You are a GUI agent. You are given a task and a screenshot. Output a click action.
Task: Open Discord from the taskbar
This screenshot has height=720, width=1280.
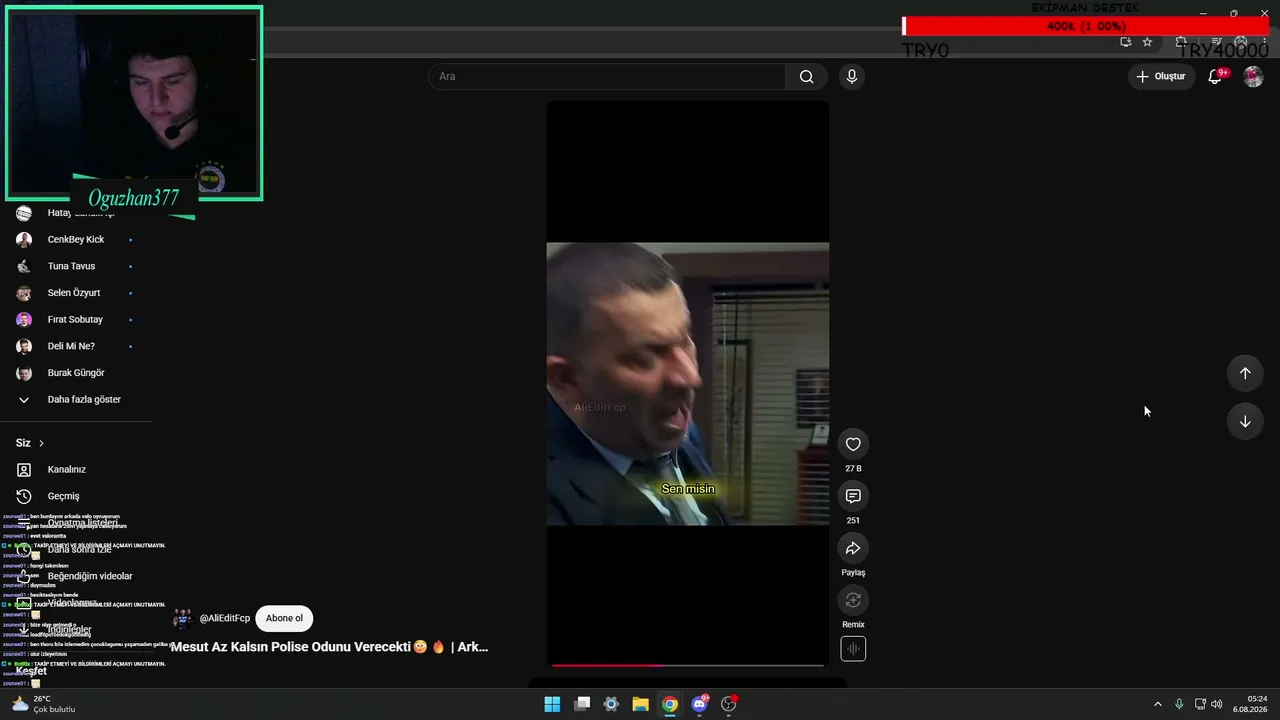(x=699, y=704)
